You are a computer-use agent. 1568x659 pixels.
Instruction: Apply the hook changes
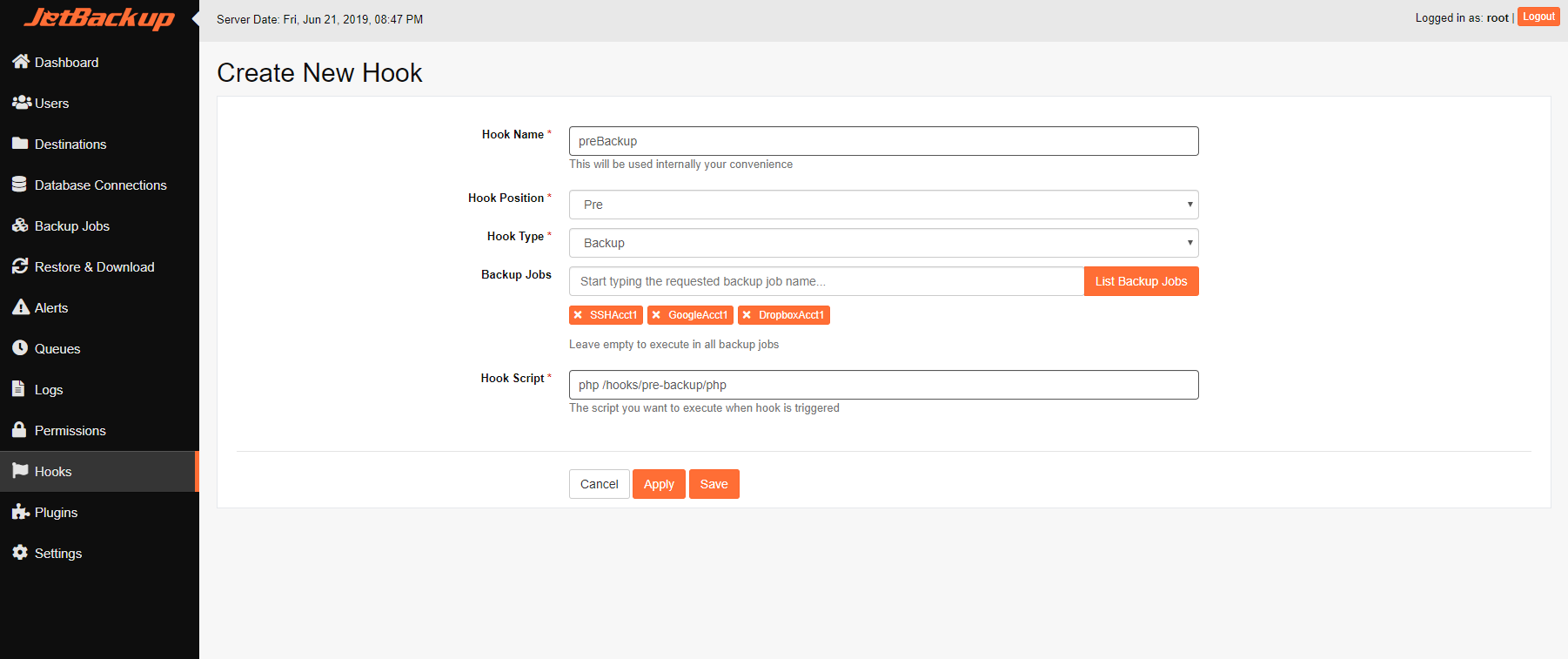[659, 484]
